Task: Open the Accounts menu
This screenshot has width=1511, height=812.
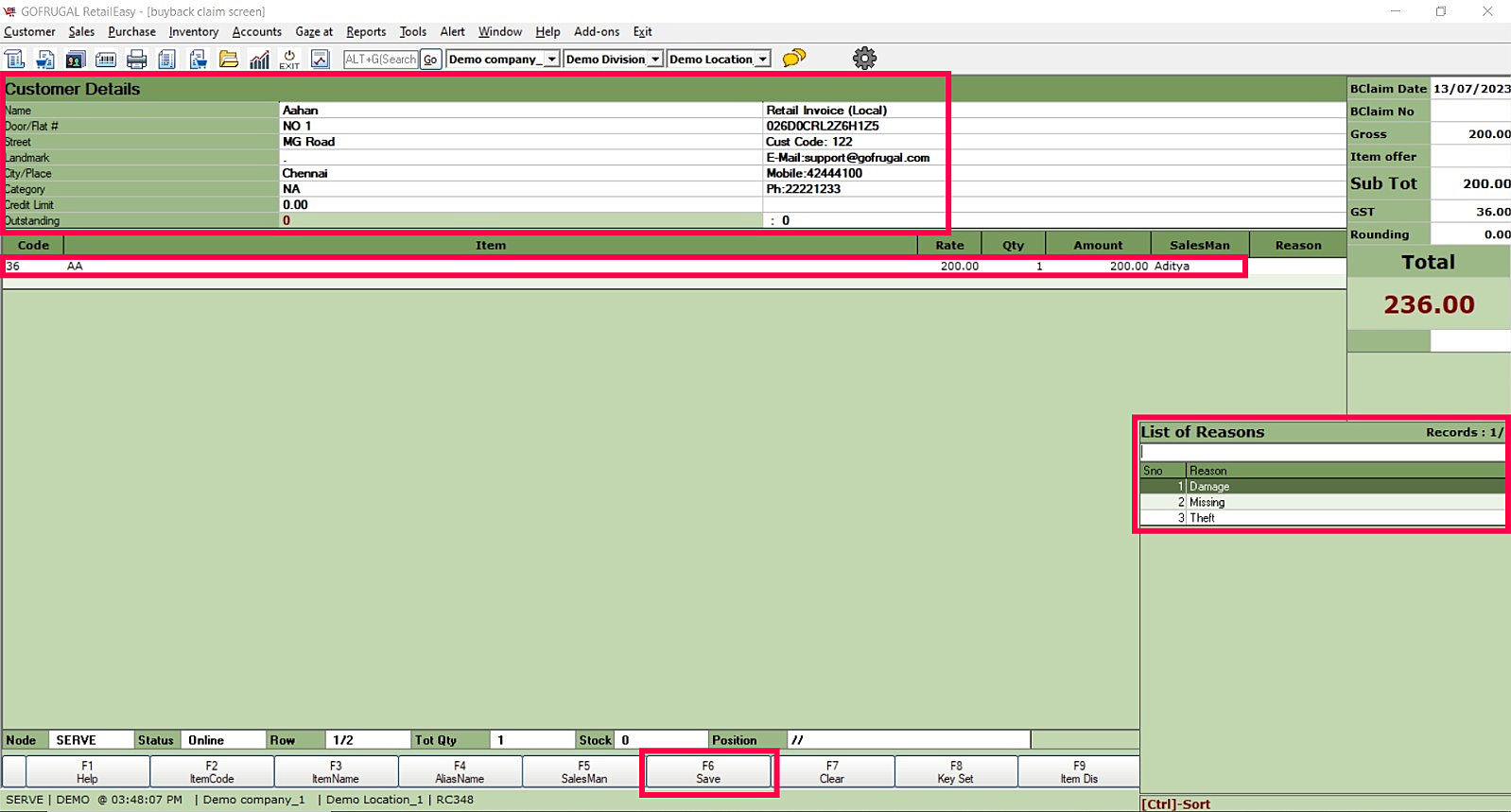Action: pos(257,32)
